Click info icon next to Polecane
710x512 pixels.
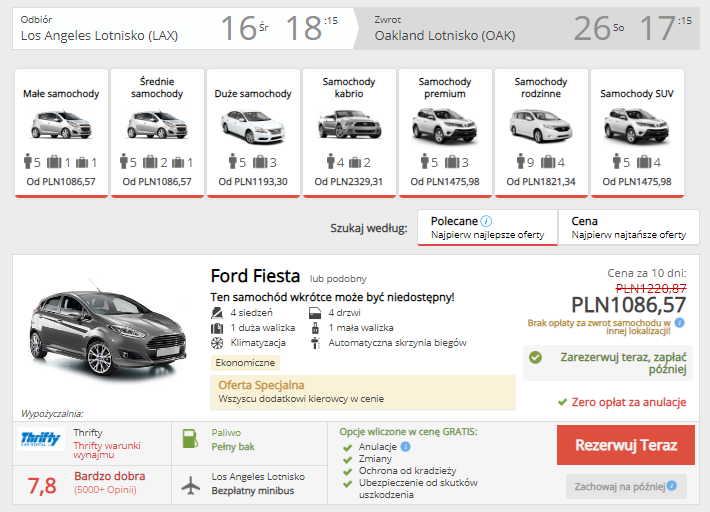tap(487, 221)
